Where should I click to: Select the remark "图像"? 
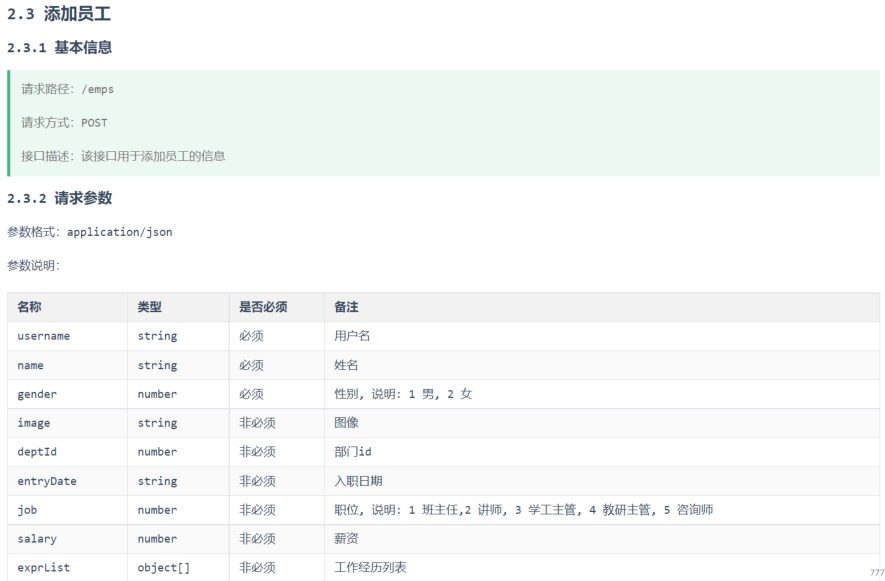coord(346,423)
